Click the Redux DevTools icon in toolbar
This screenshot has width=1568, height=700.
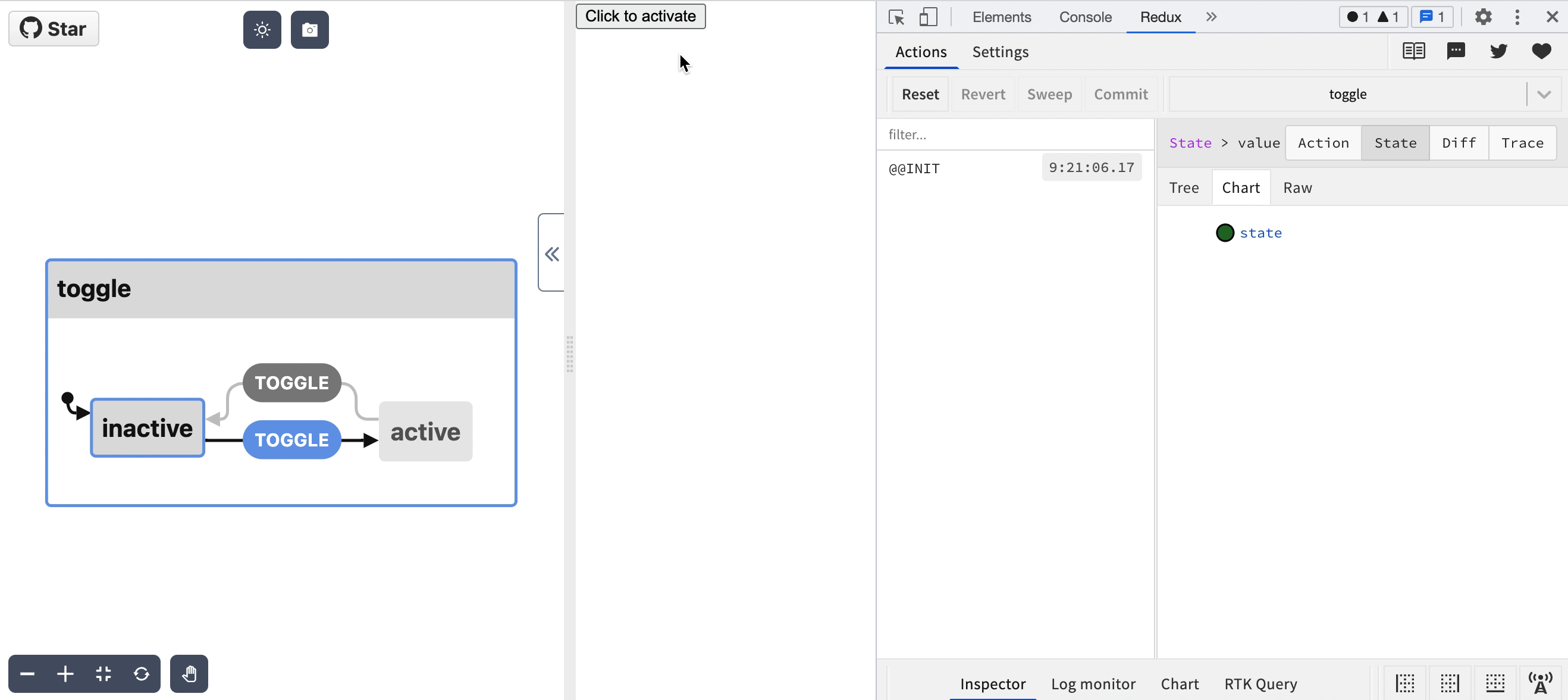[x=1160, y=17]
